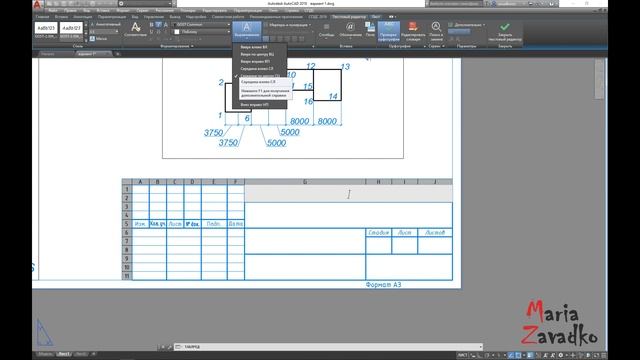Choose Top Right TR justification
Image resolution: width=640 pixels, height=360 pixels.
[259, 62]
